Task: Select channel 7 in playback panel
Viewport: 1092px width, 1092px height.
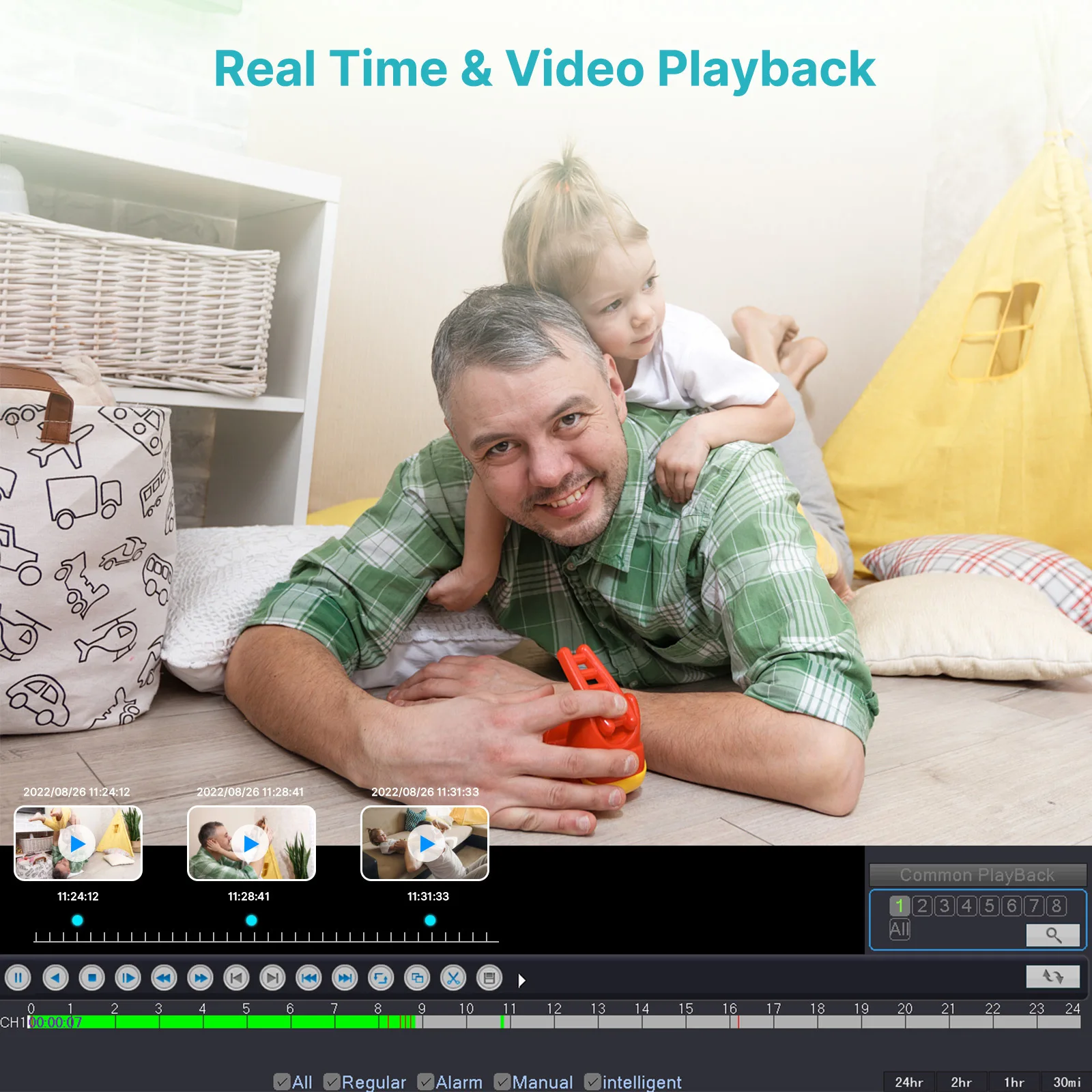Action: [x=1034, y=906]
